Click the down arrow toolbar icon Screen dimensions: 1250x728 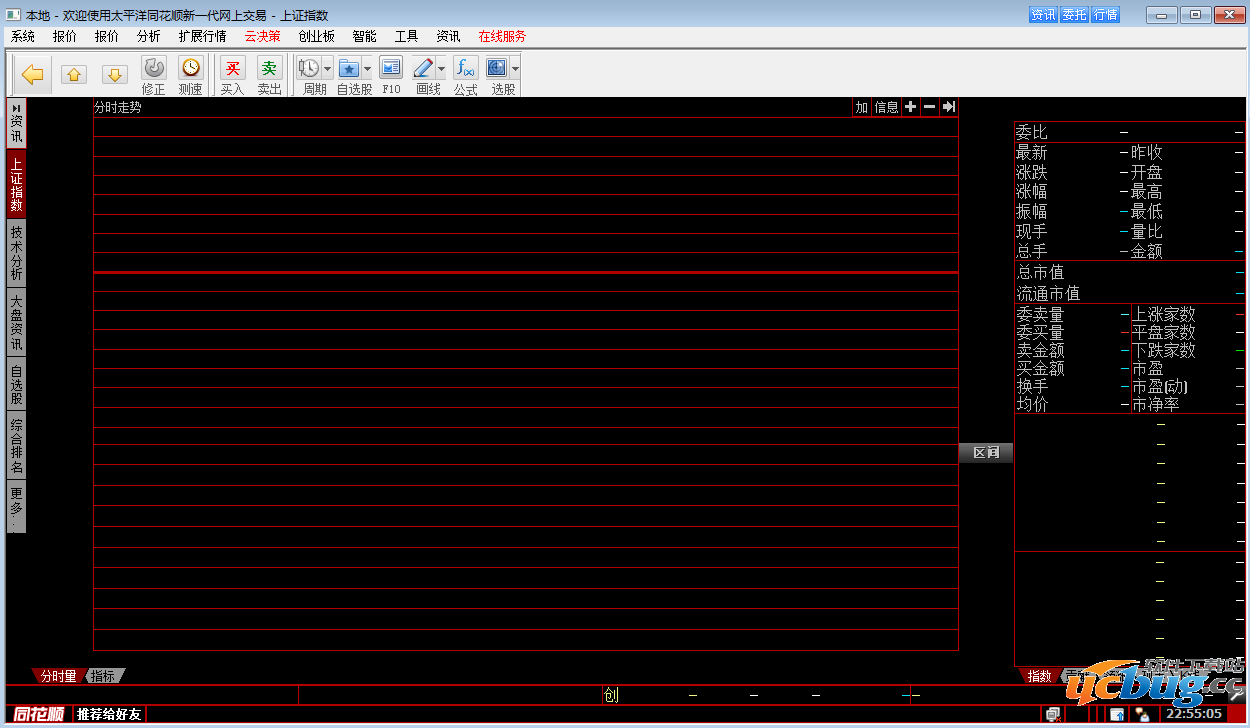click(x=115, y=75)
